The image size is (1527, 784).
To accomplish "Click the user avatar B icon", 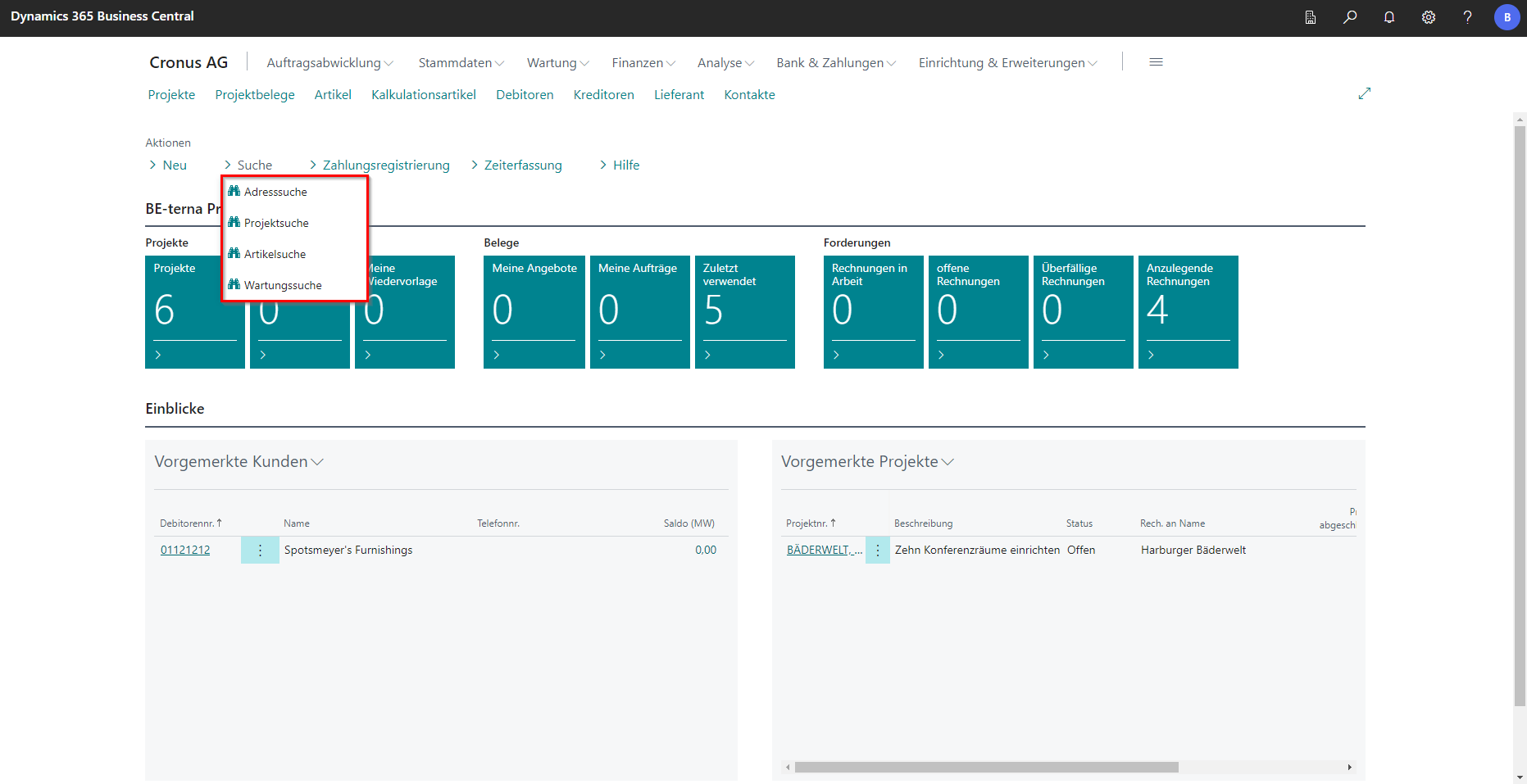I will pyautogui.click(x=1507, y=17).
